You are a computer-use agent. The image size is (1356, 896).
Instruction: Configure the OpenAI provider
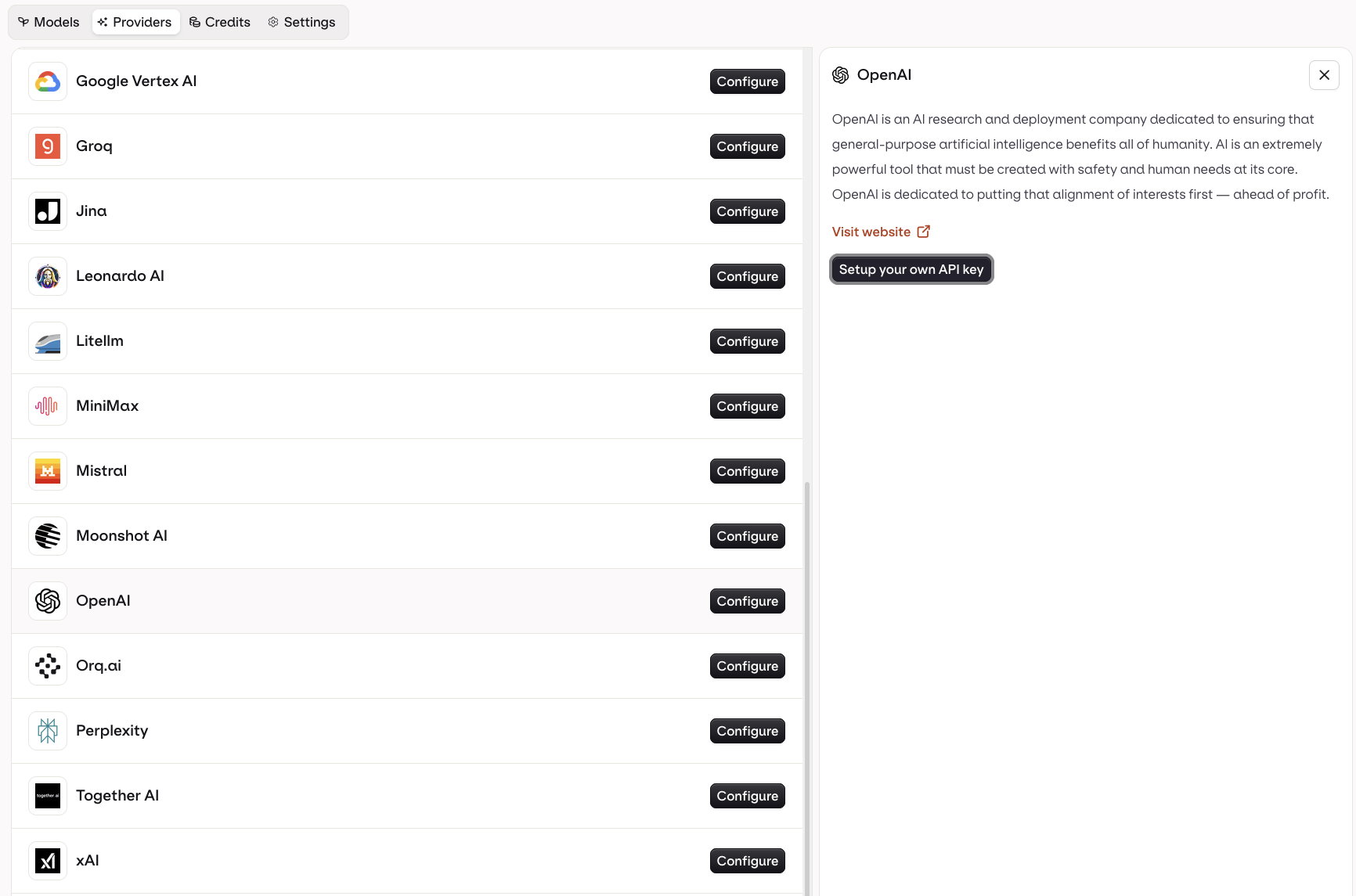(x=748, y=601)
